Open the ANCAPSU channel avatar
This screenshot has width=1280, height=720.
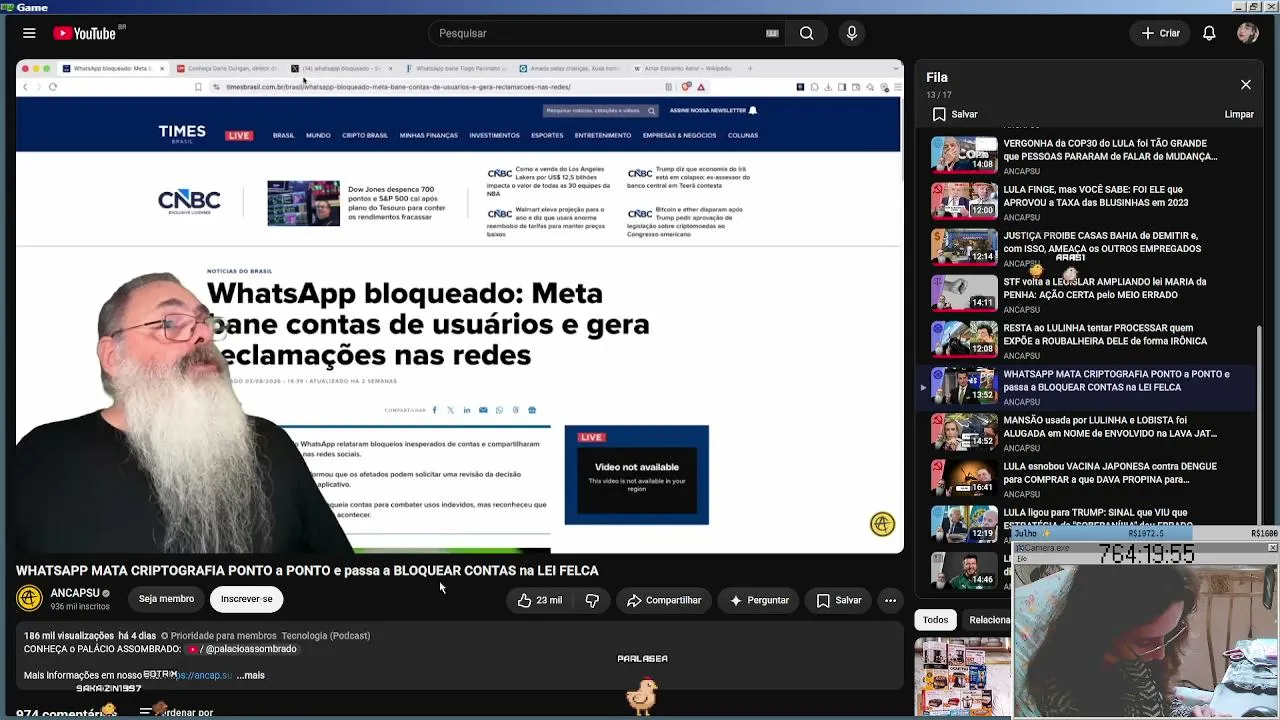[x=30, y=599]
